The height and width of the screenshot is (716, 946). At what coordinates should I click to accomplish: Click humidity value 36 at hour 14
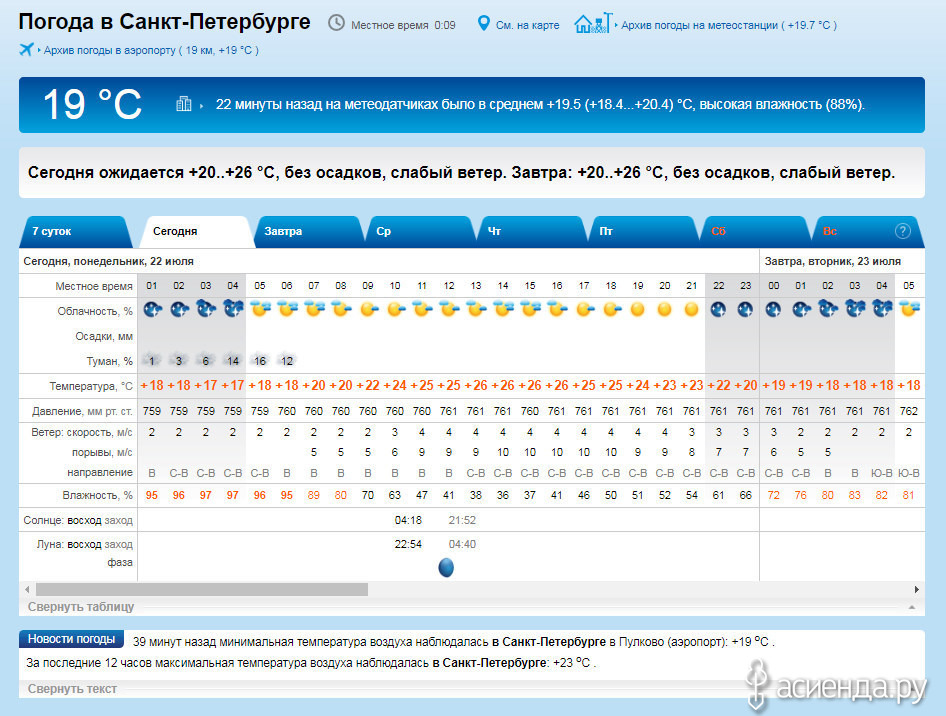(503, 495)
